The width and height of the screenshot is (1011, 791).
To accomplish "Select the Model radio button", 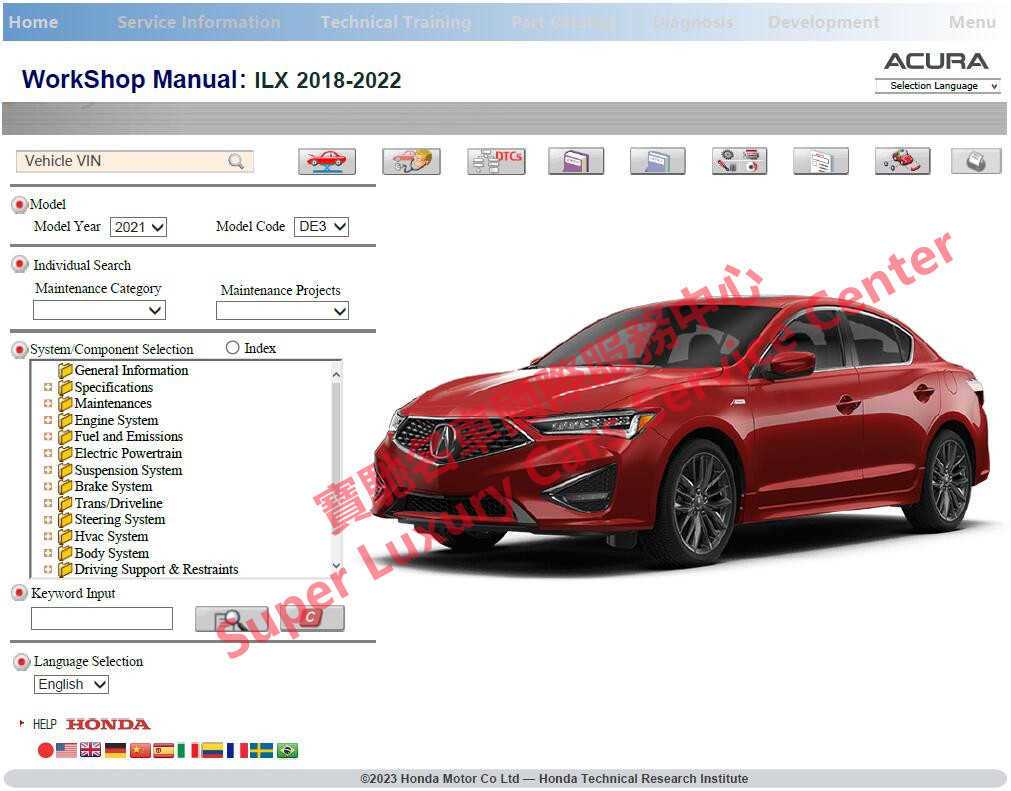I will pos(19,205).
